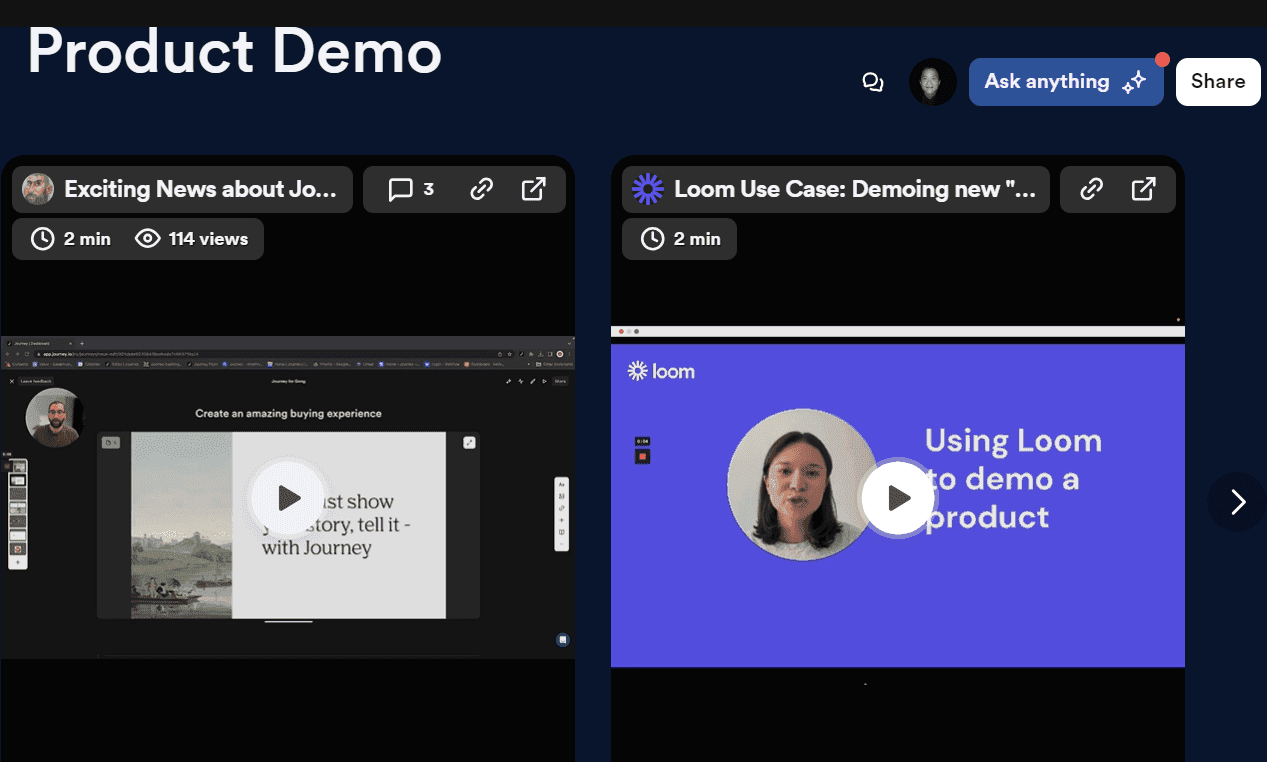This screenshot has height=762, width=1267.
Task: Copy link for the Loom Use Case video
Action: [x=1092, y=189]
